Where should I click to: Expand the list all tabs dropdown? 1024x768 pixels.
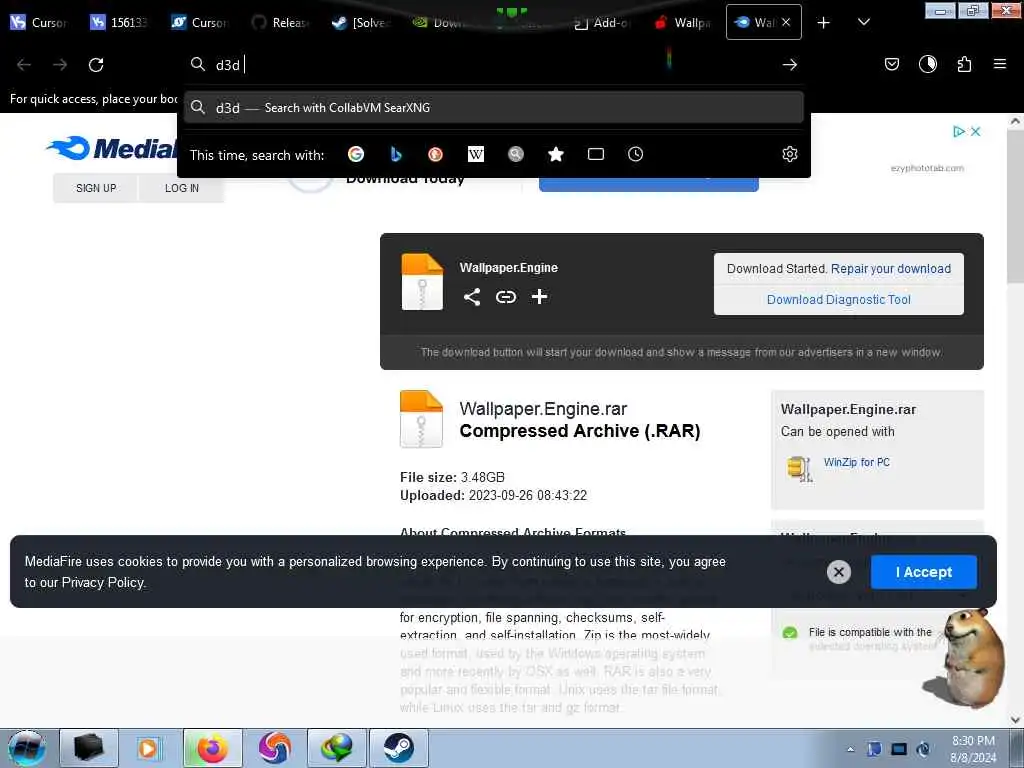[x=863, y=22]
